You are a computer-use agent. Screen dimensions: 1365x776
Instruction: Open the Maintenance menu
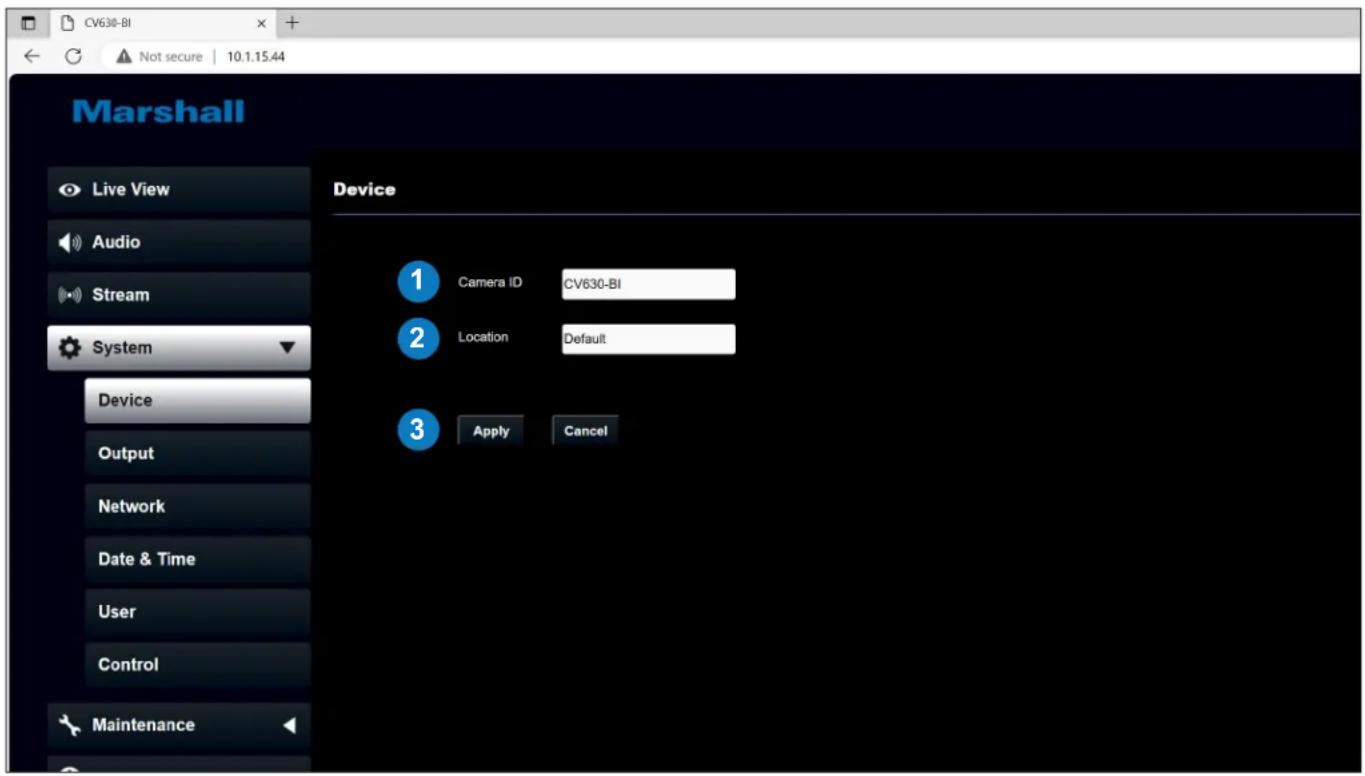point(179,726)
